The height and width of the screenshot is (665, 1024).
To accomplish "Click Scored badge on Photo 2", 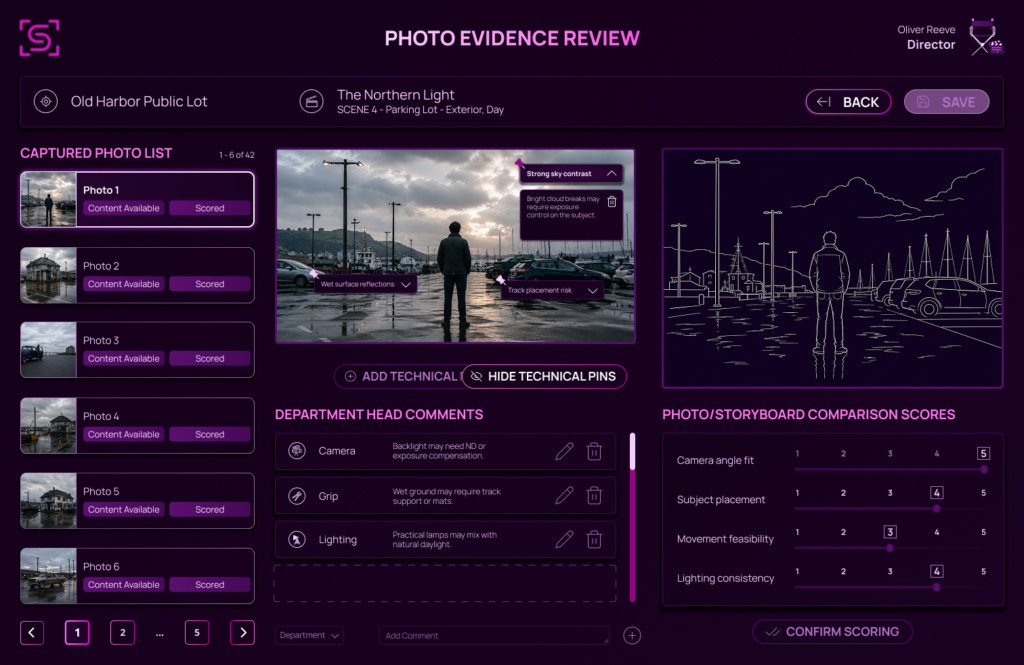I will 210,284.
